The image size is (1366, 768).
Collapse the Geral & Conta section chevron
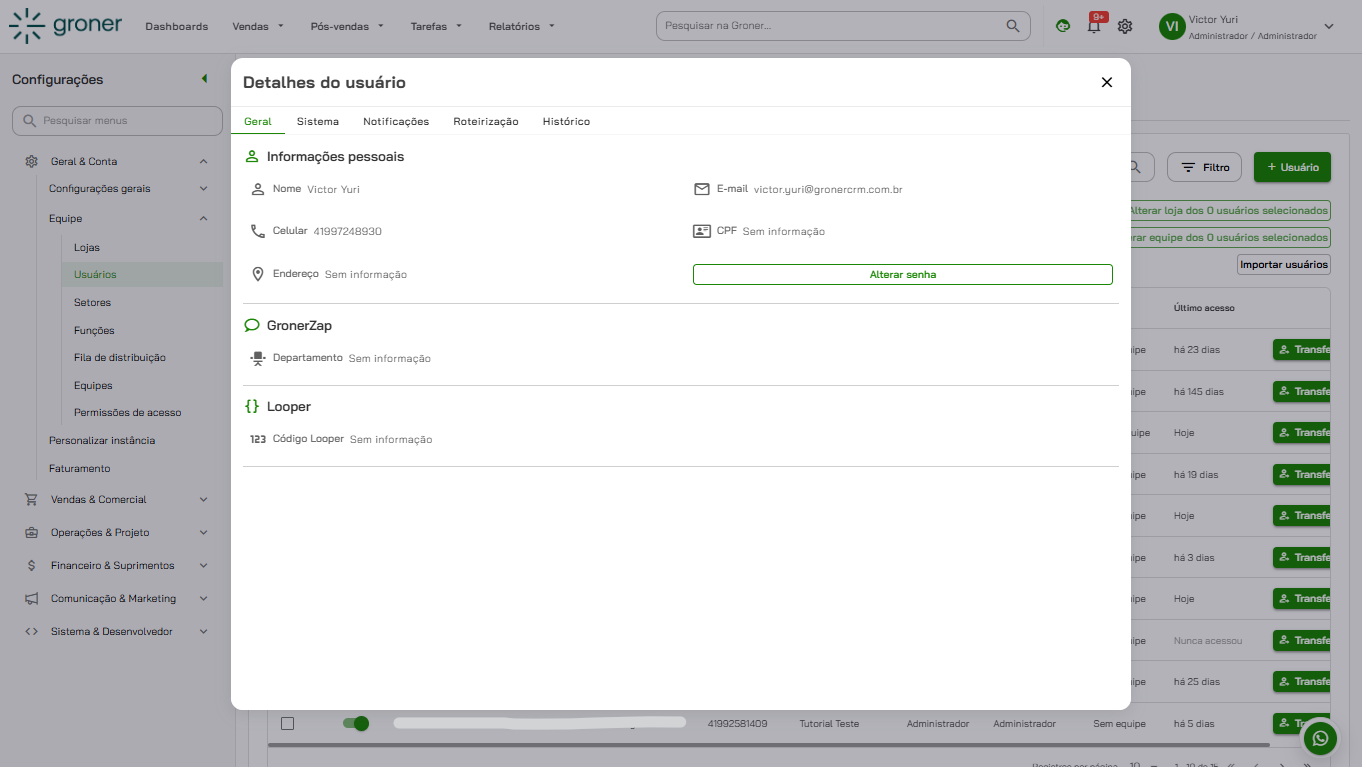[x=203, y=161]
